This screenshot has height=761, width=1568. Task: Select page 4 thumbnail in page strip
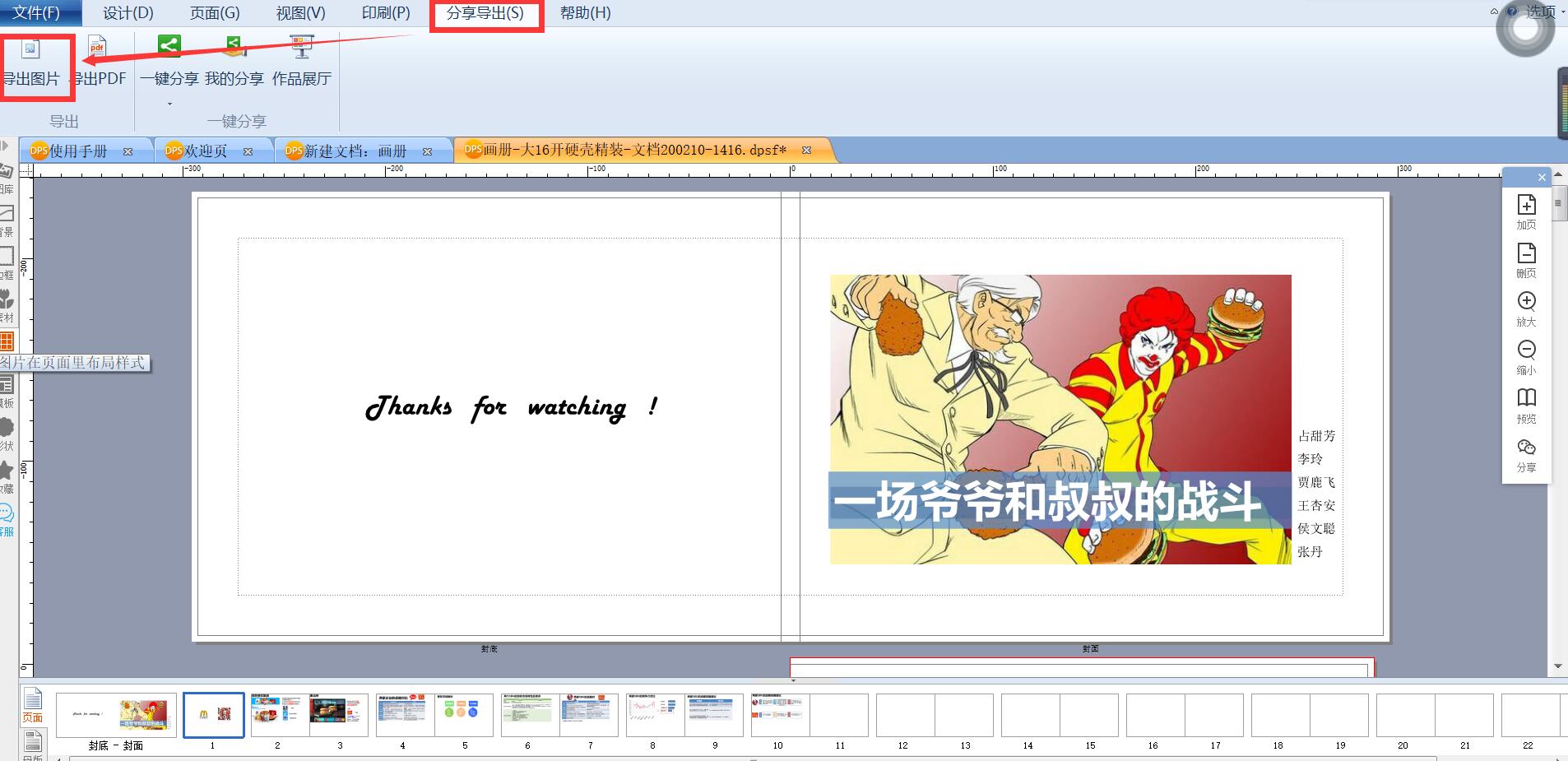coord(402,715)
